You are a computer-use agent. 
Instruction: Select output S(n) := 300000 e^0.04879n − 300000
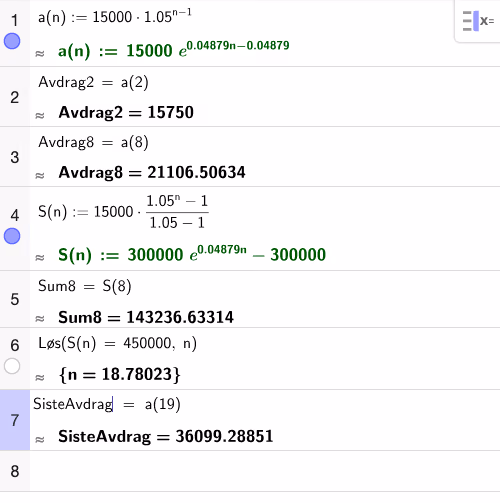(192, 254)
